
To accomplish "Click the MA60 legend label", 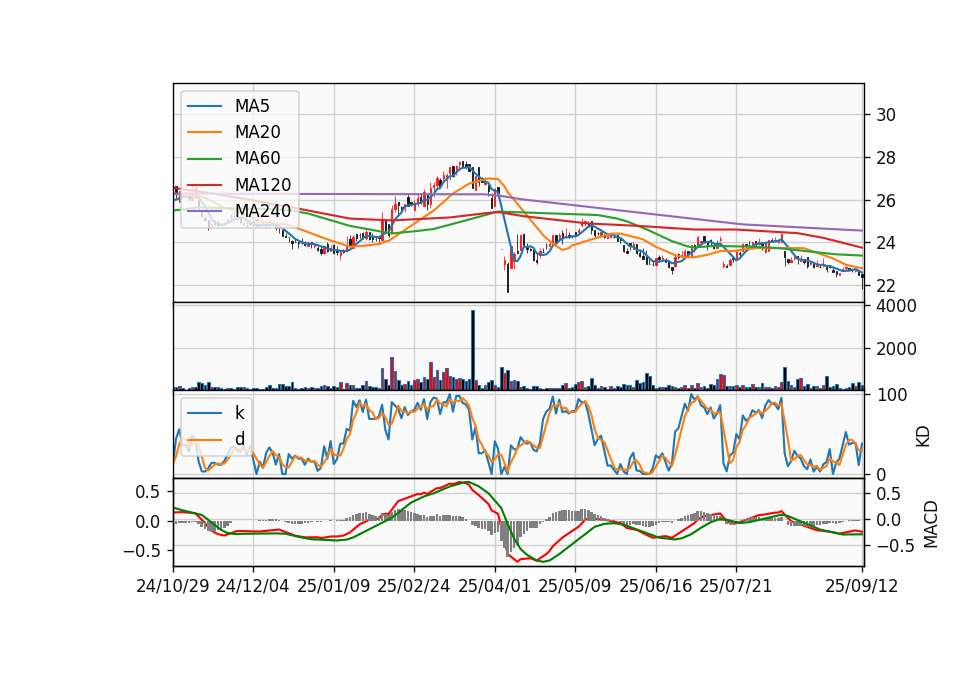I will coord(257,159).
